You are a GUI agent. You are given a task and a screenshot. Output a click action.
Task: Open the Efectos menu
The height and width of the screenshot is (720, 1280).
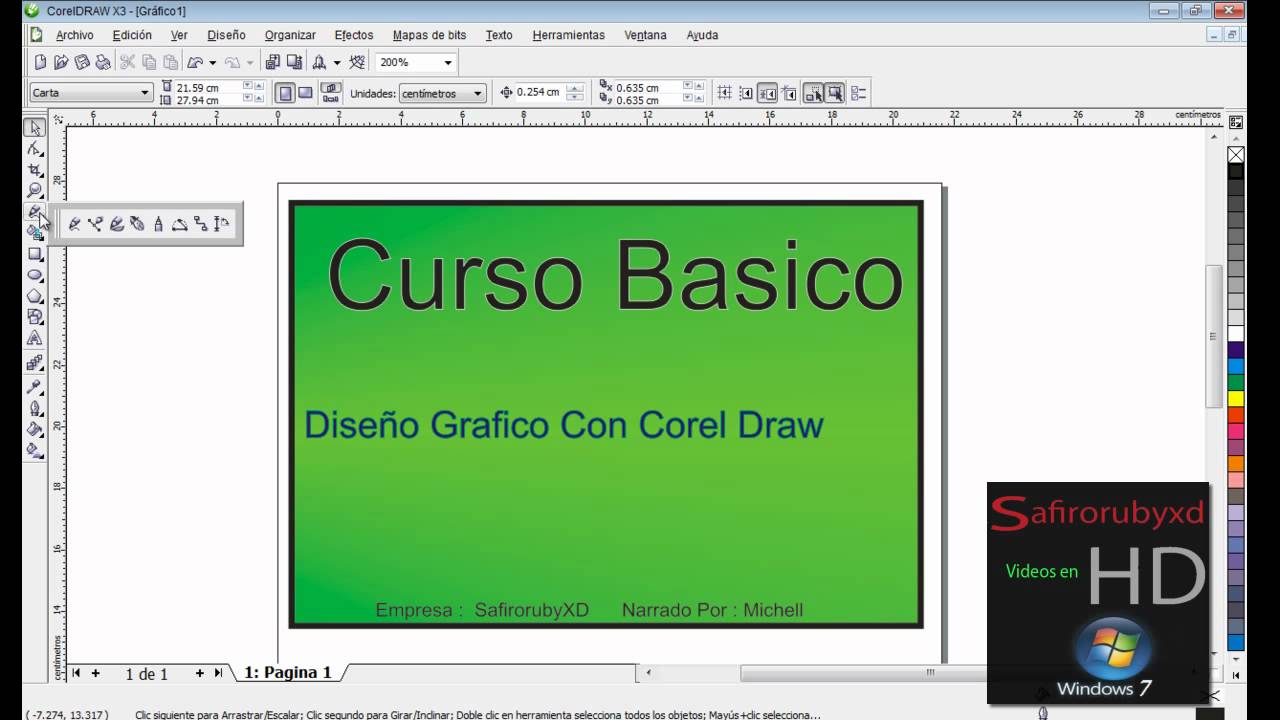[x=354, y=35]
